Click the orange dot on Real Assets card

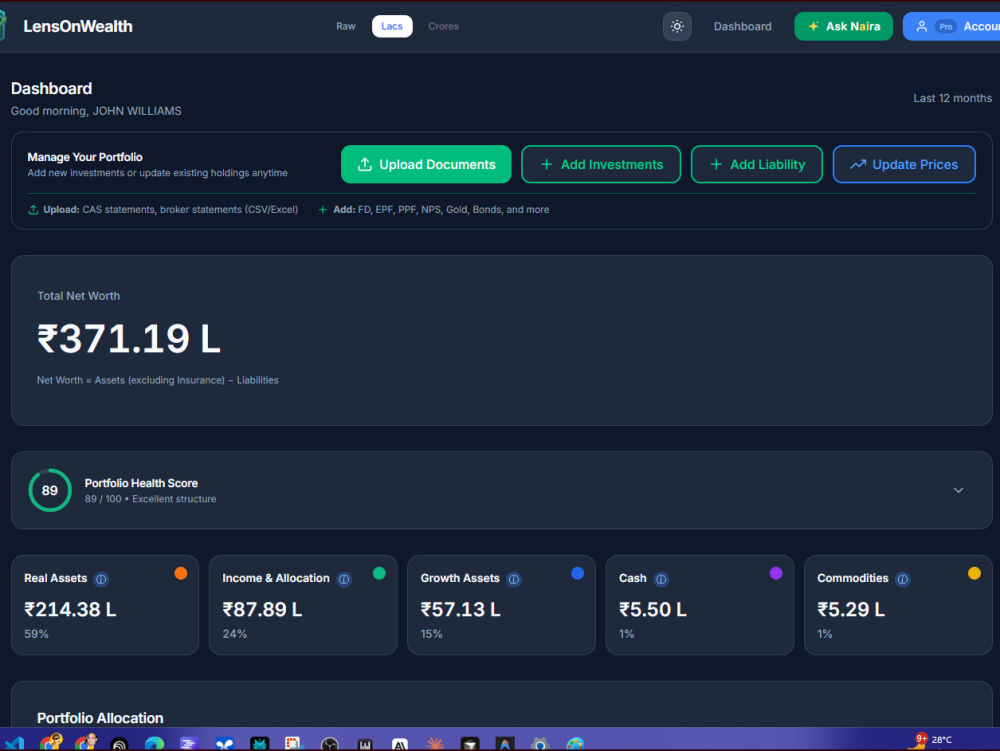[180, 573]
